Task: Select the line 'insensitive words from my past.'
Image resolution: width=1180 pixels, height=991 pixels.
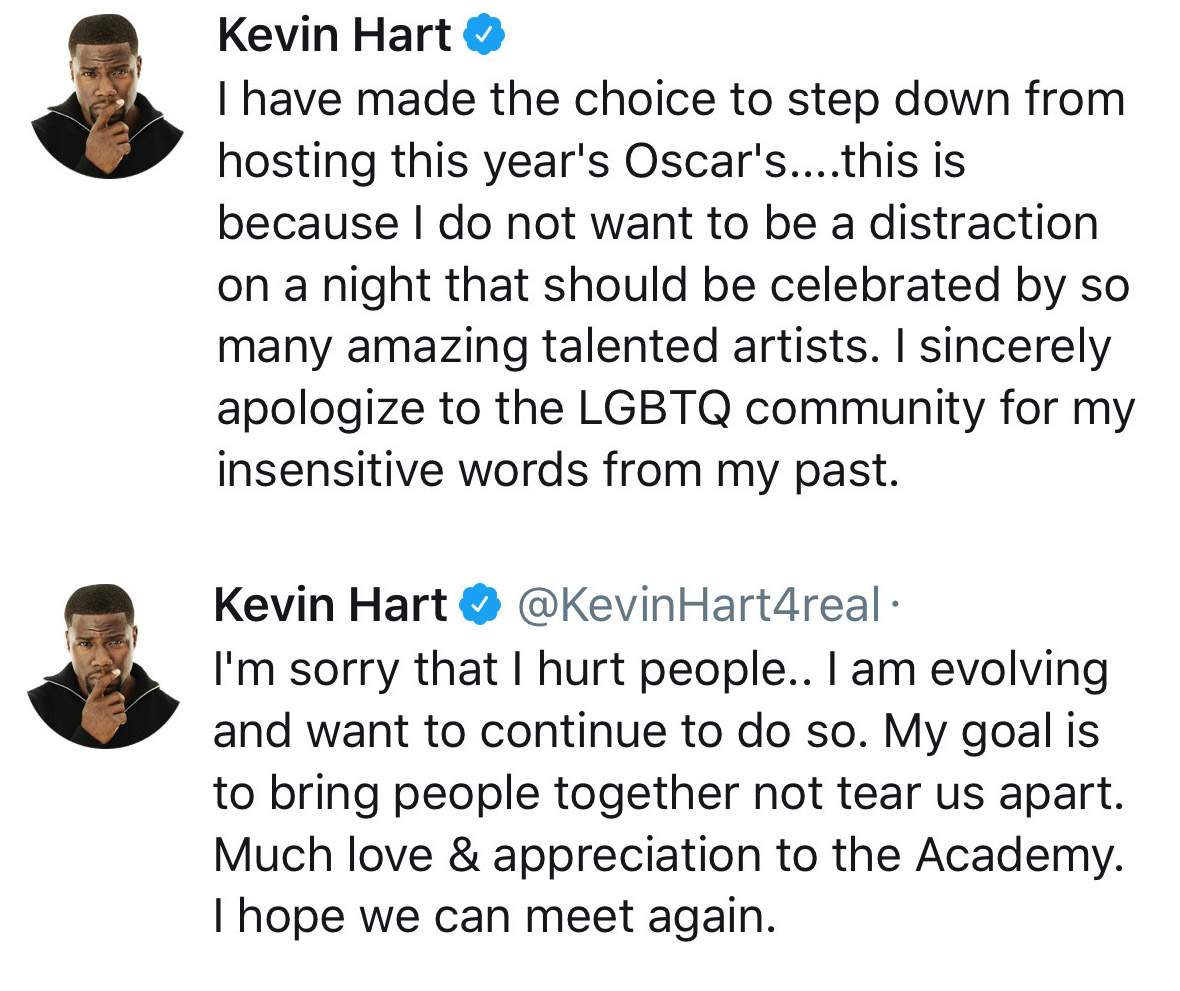Action: click(558, 471)
